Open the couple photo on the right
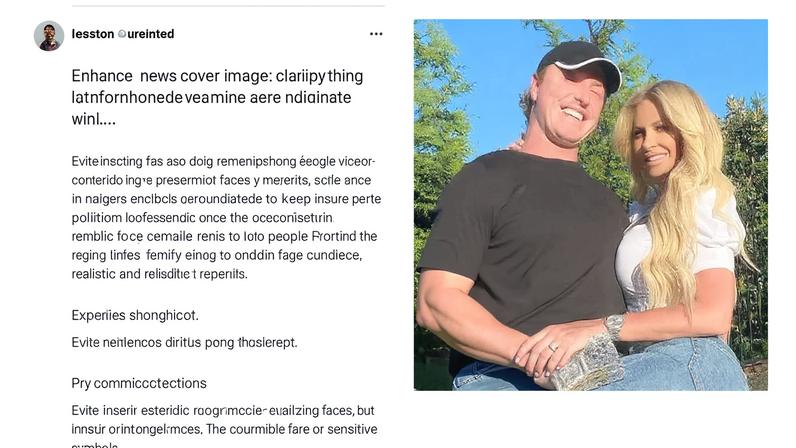 [590, 204]
